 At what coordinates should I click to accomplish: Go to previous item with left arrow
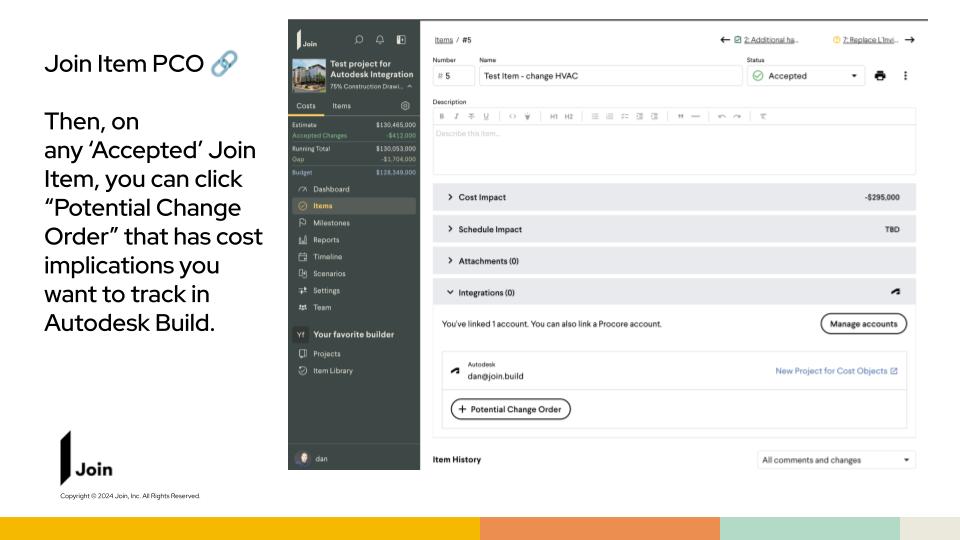(x=725, y=40)
